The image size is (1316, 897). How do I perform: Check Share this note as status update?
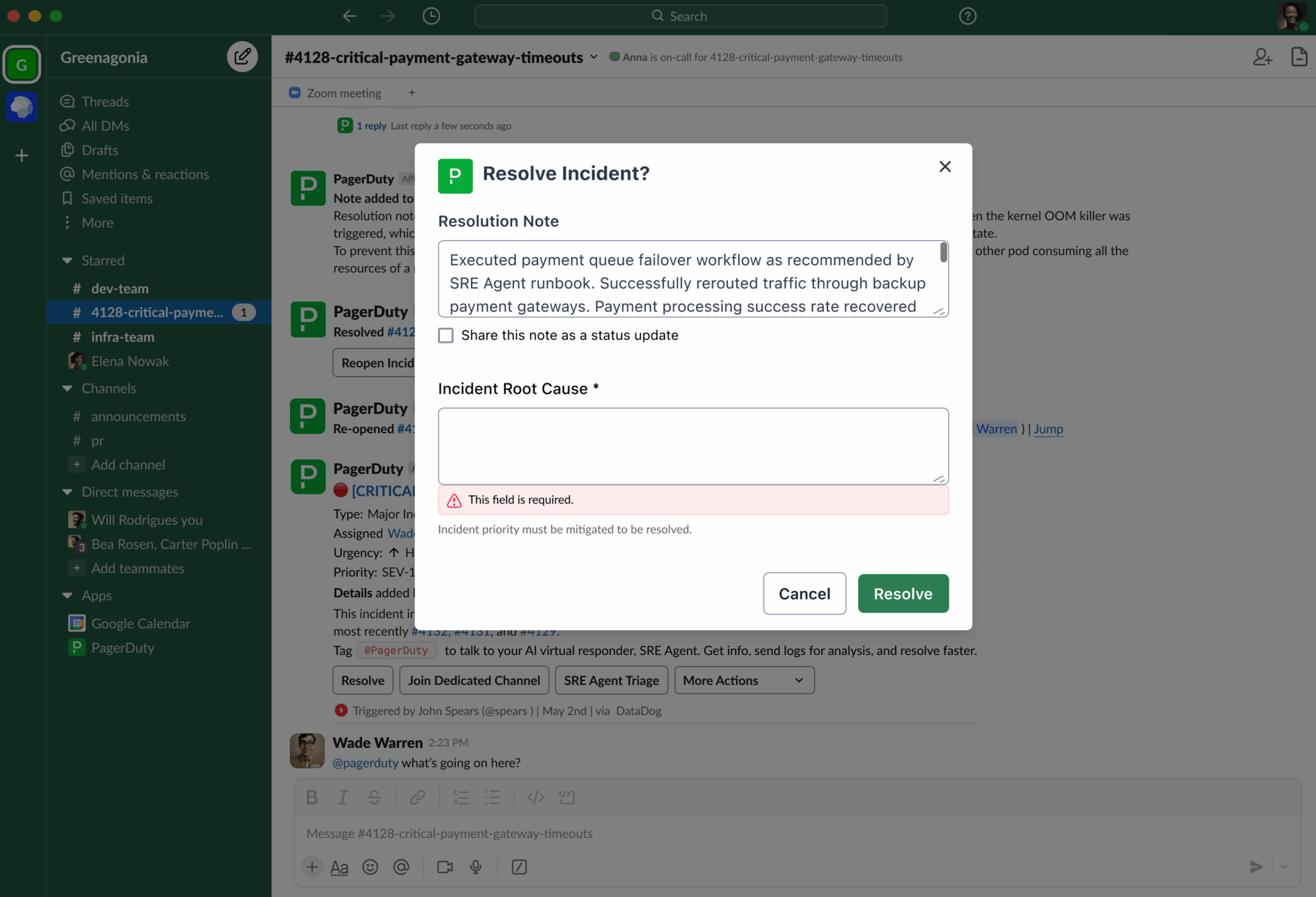[446, 335]
